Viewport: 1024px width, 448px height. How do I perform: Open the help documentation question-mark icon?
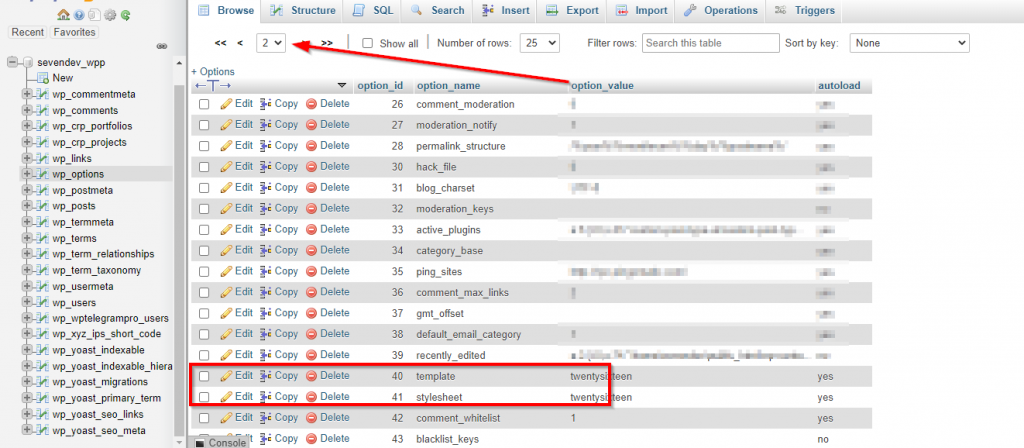point(79,14)
